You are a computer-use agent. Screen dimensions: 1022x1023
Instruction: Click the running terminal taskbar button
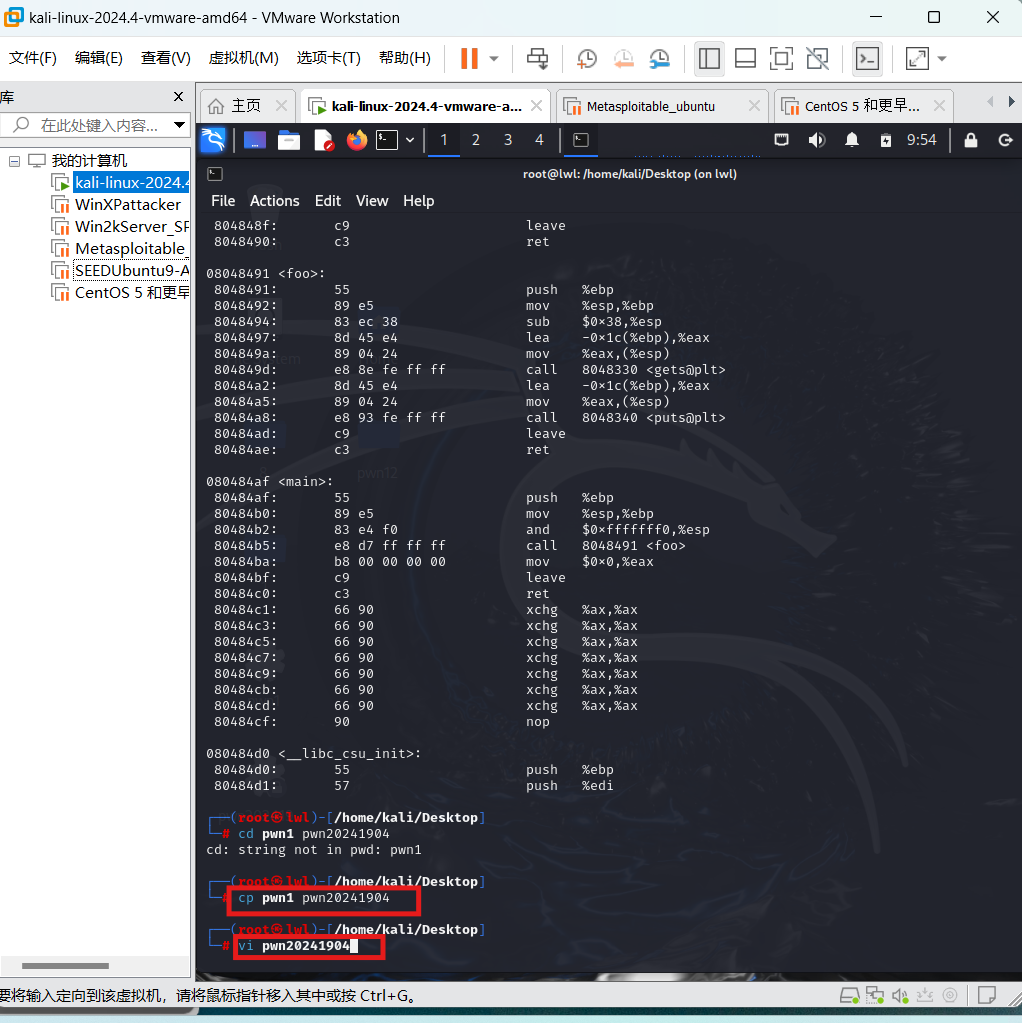tap(581, 140)
